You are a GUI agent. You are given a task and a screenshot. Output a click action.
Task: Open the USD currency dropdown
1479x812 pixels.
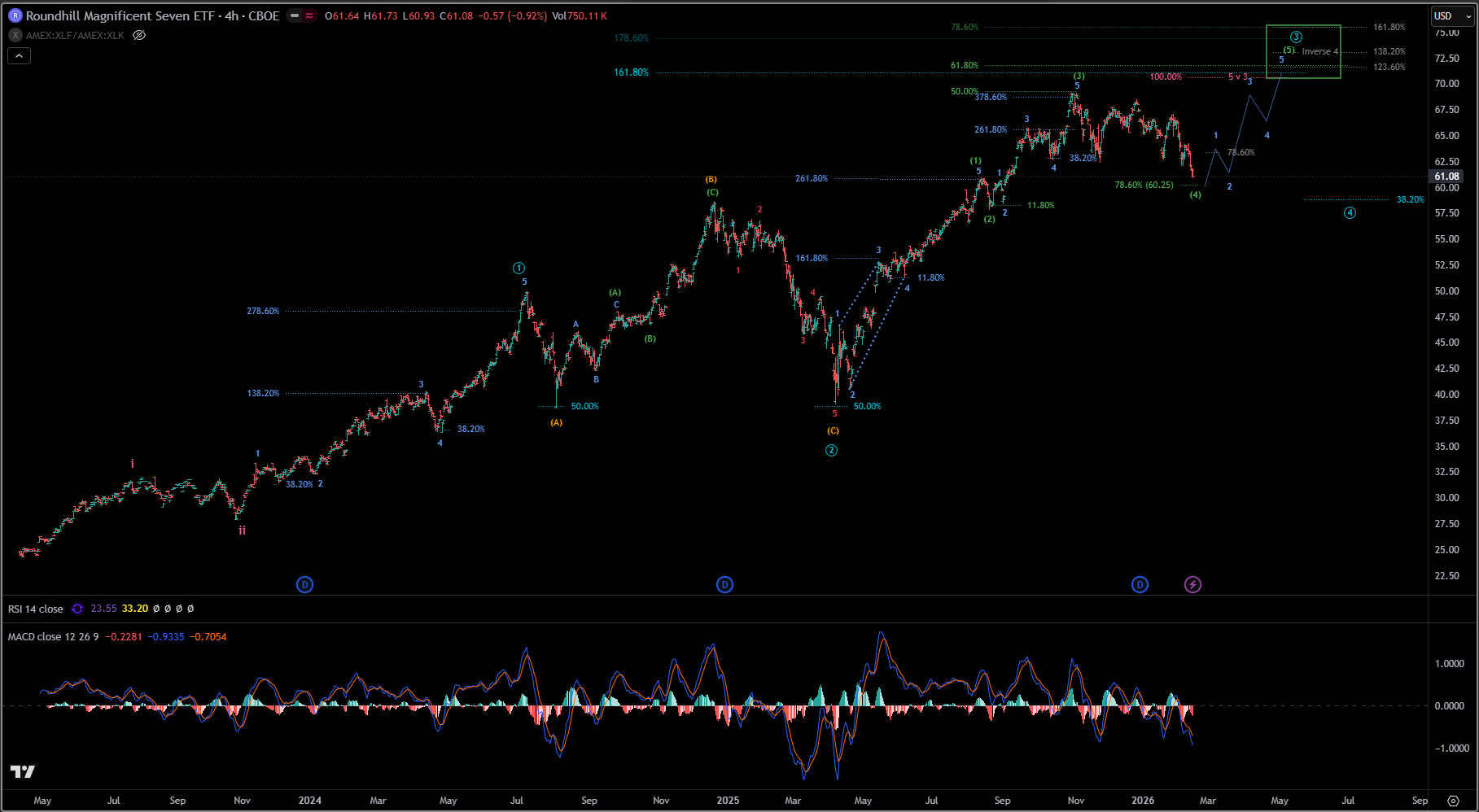pyautogui.click(x=1451, y=15)
